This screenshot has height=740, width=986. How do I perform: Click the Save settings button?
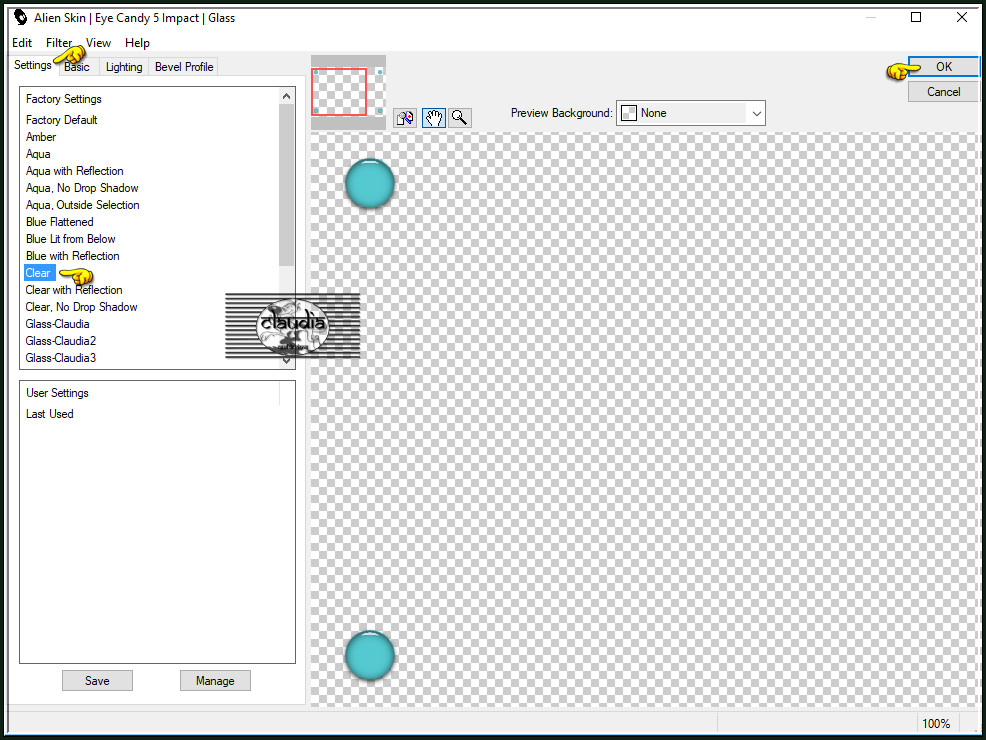[x=97, y=681]
